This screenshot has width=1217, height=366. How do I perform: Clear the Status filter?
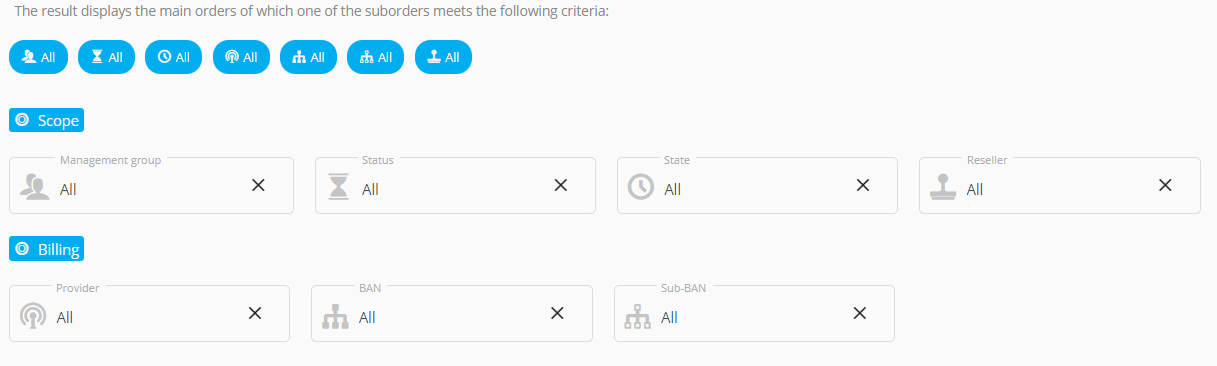(561, 185)
